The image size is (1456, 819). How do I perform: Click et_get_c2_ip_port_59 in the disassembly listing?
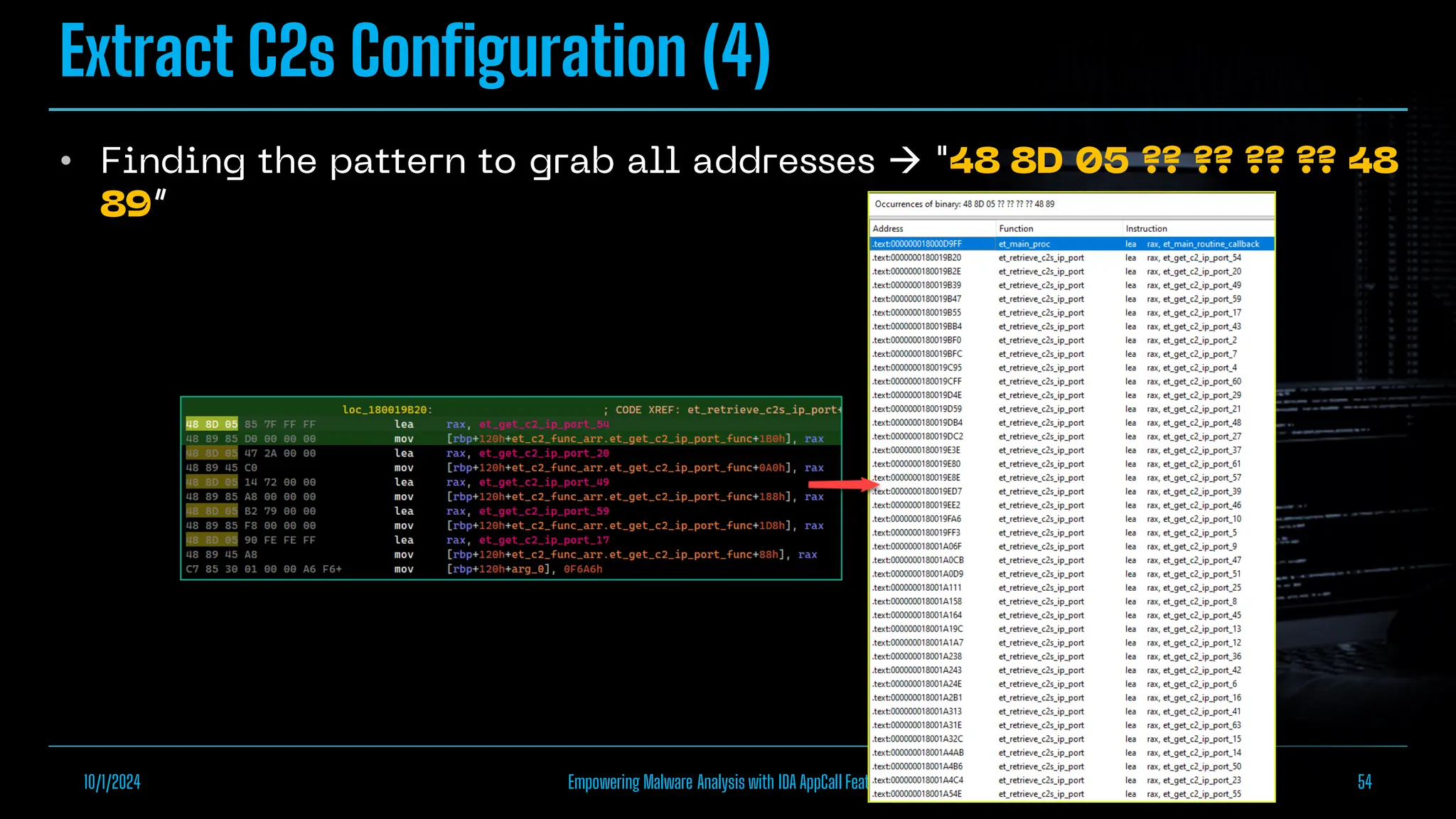click(x=544, y=511)
